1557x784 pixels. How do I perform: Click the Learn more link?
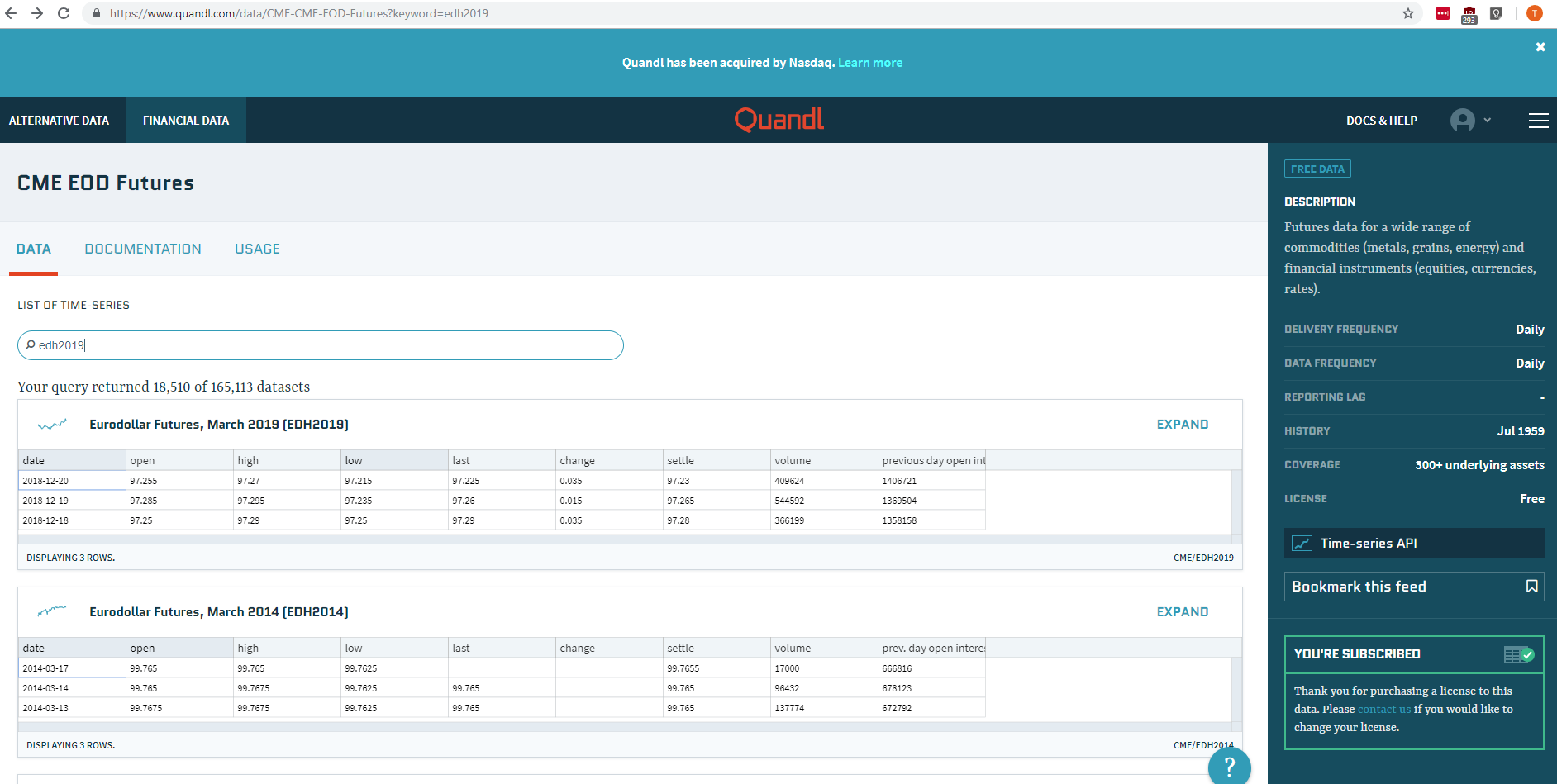[x=869, y=62]
